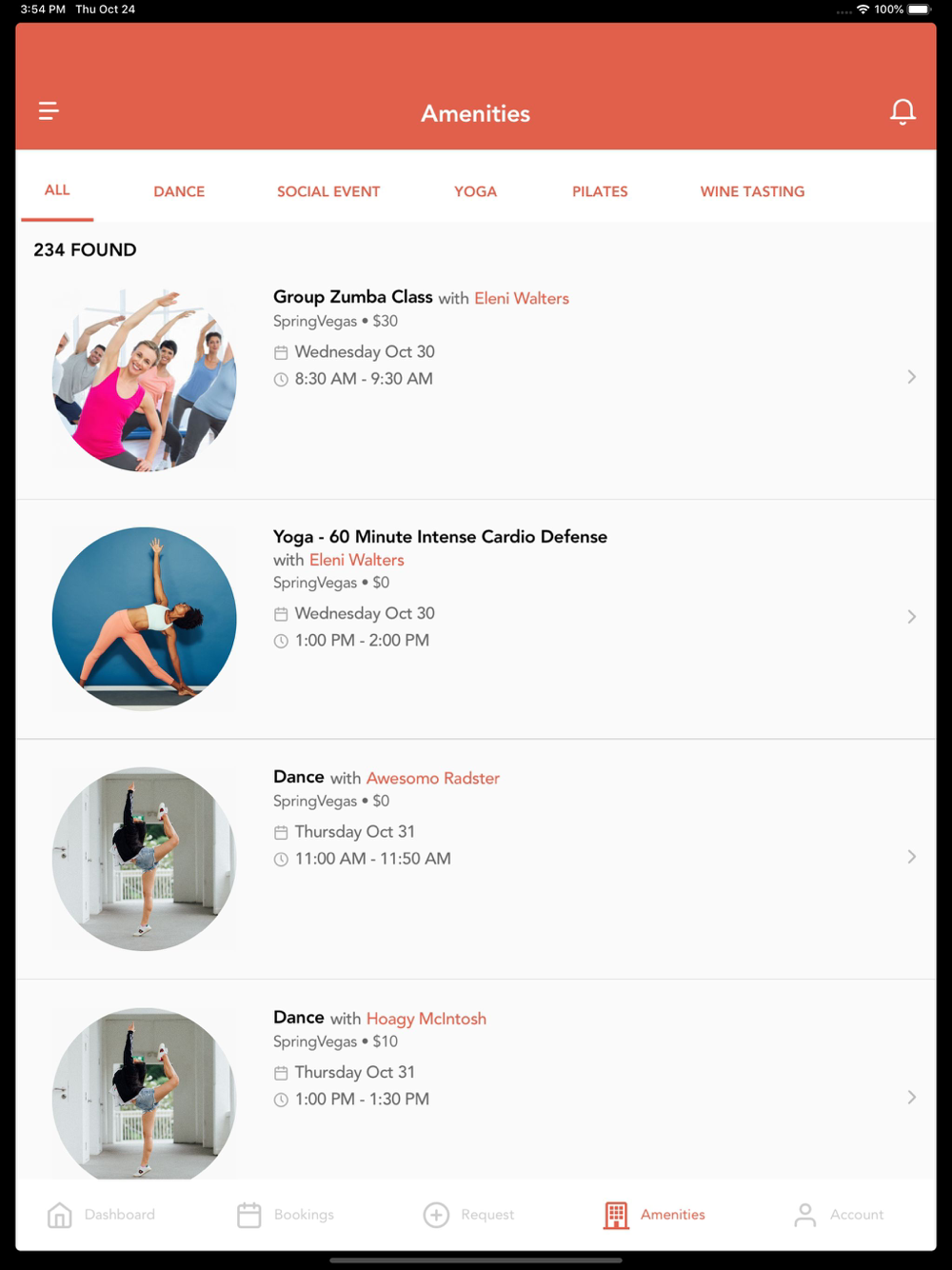
Task: Switch to the YOGA tab
Action: coord(475,191)
